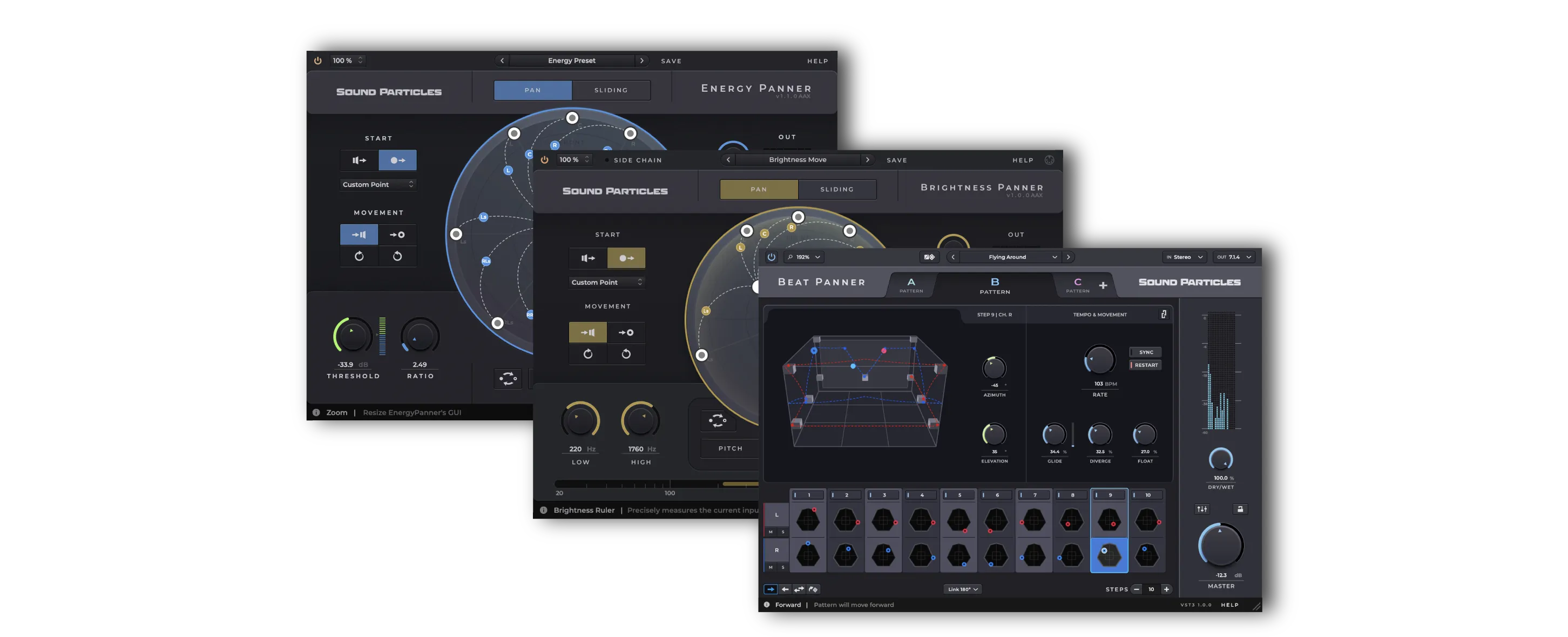
Task: Click the Rate BPM knob
Action: [x=1099, y=360]
